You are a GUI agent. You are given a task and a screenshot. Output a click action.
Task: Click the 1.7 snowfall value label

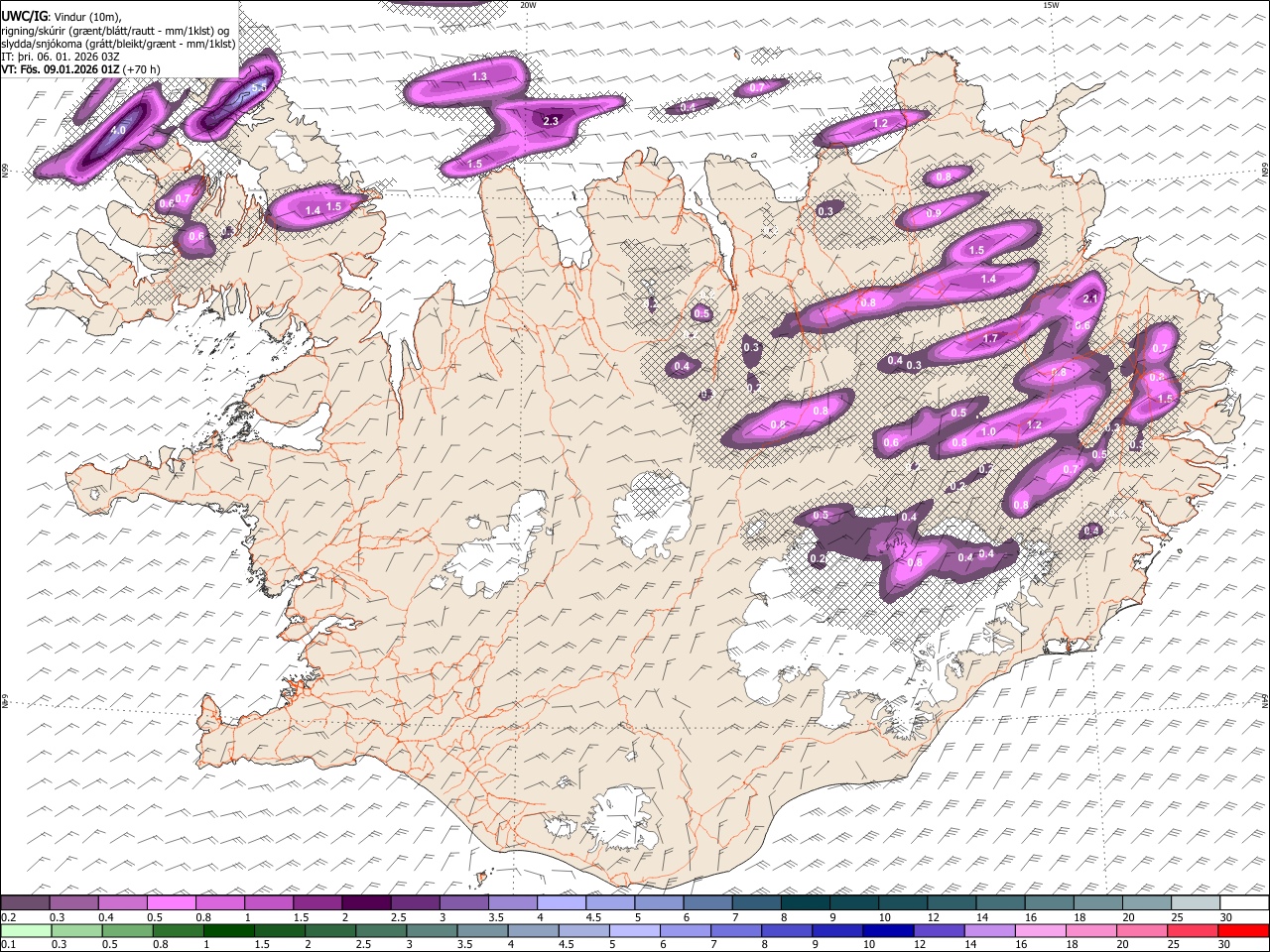pyautogui.click(x=990, y=338)
